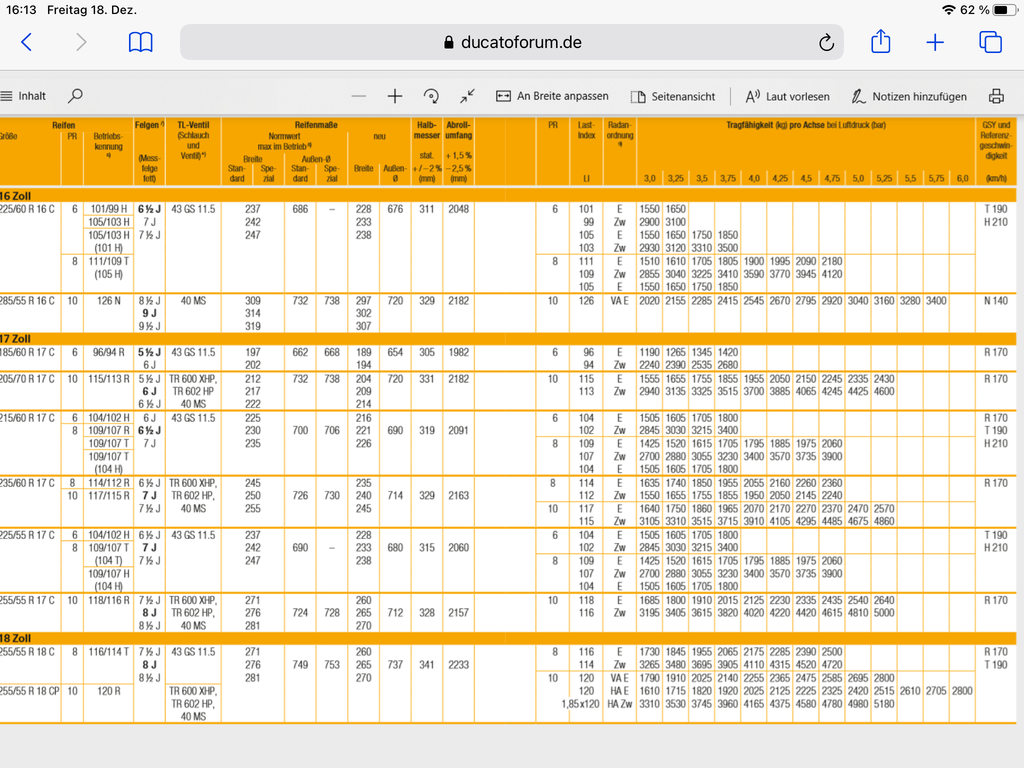
Task: Click tyre size 225/60 R 16 C
Action: 27,209
